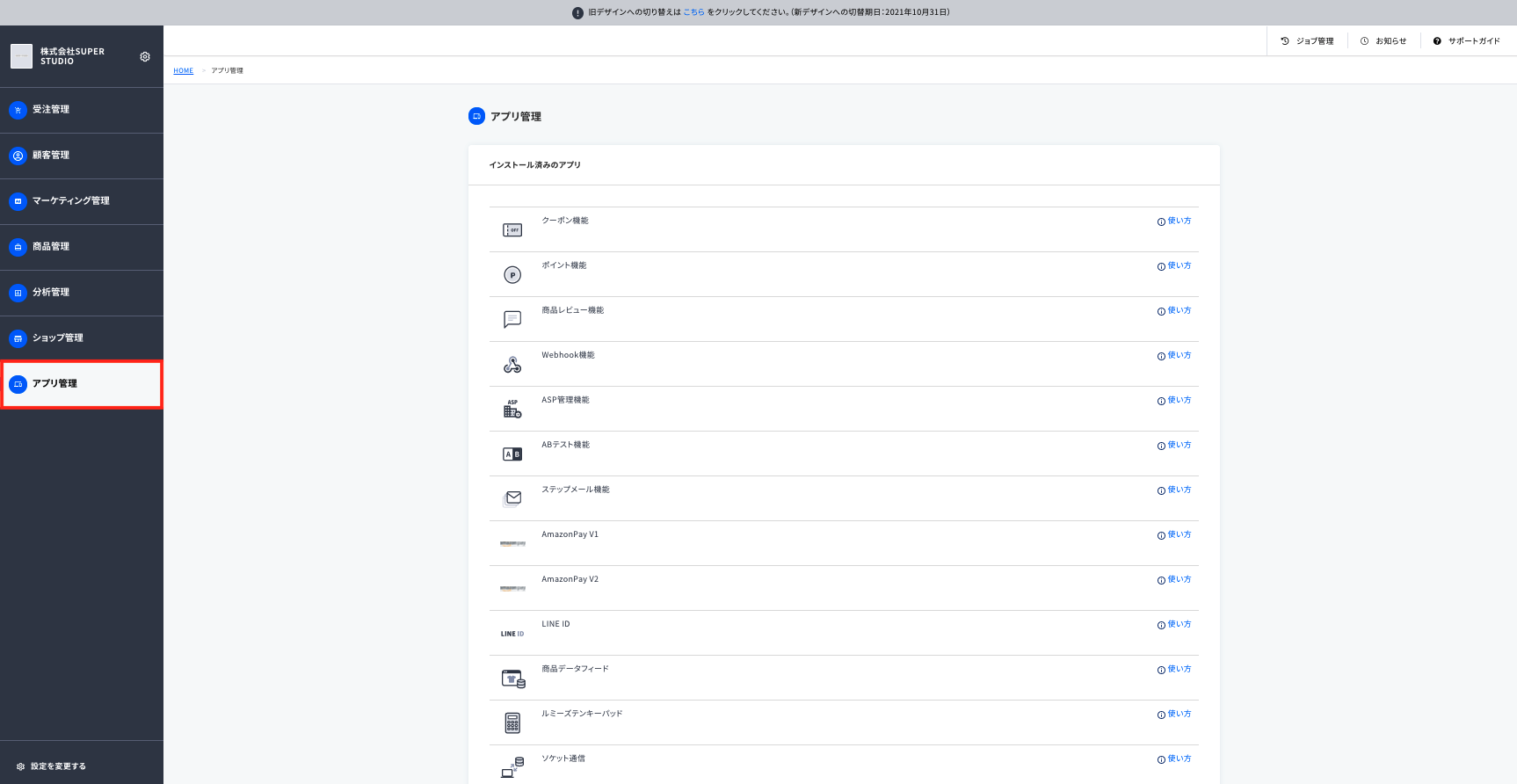The image size is (1517, 784).
Task: Open the 商品管理 menu item
Action: [82, 247]
